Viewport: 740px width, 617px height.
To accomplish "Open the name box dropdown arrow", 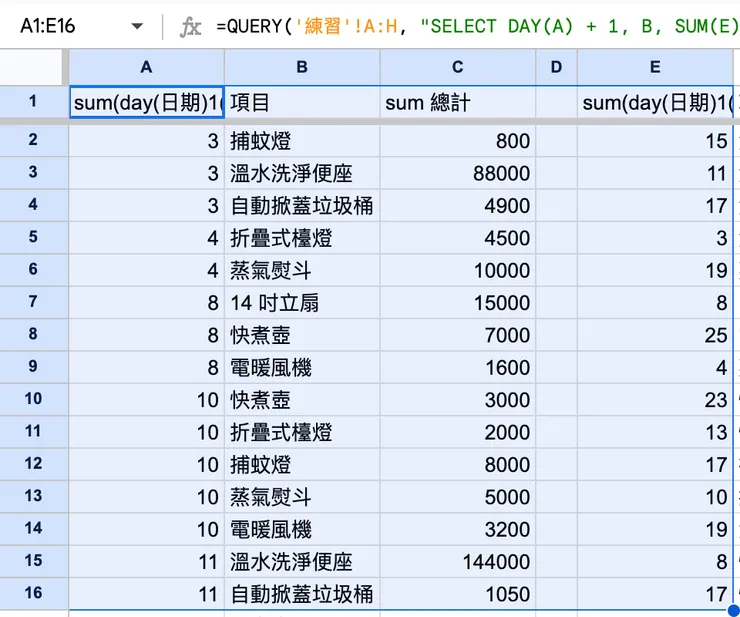I will point(137,26).
